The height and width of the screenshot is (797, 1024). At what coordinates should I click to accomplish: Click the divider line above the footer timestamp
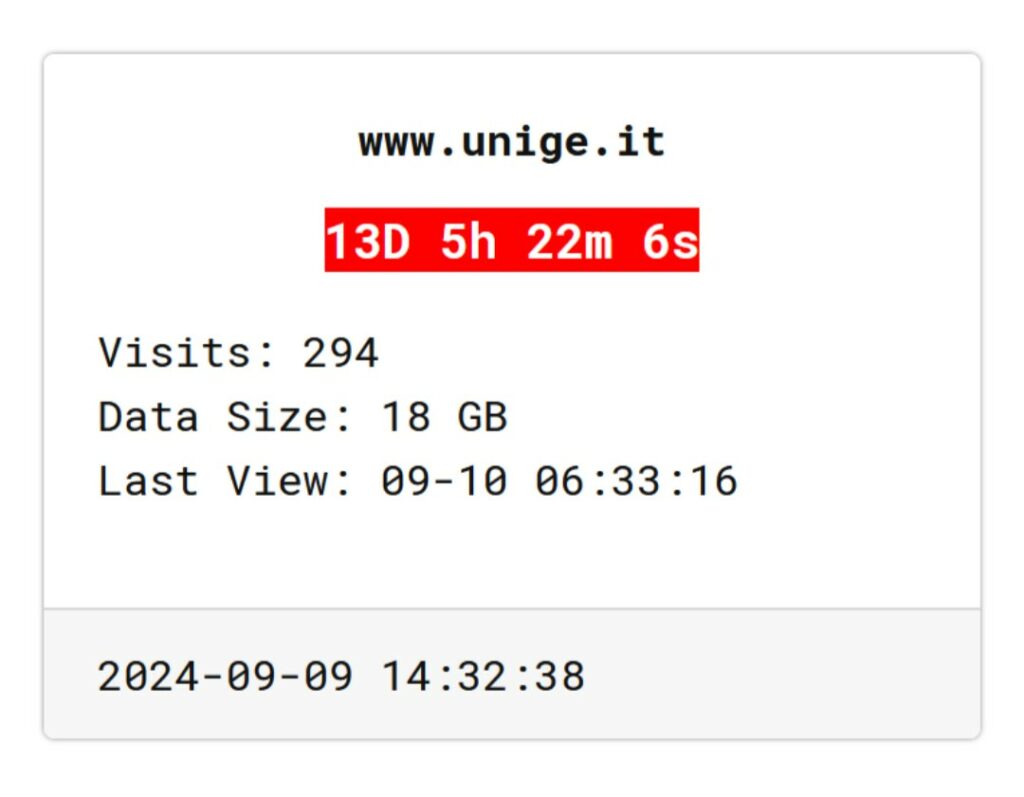(511, 608)
